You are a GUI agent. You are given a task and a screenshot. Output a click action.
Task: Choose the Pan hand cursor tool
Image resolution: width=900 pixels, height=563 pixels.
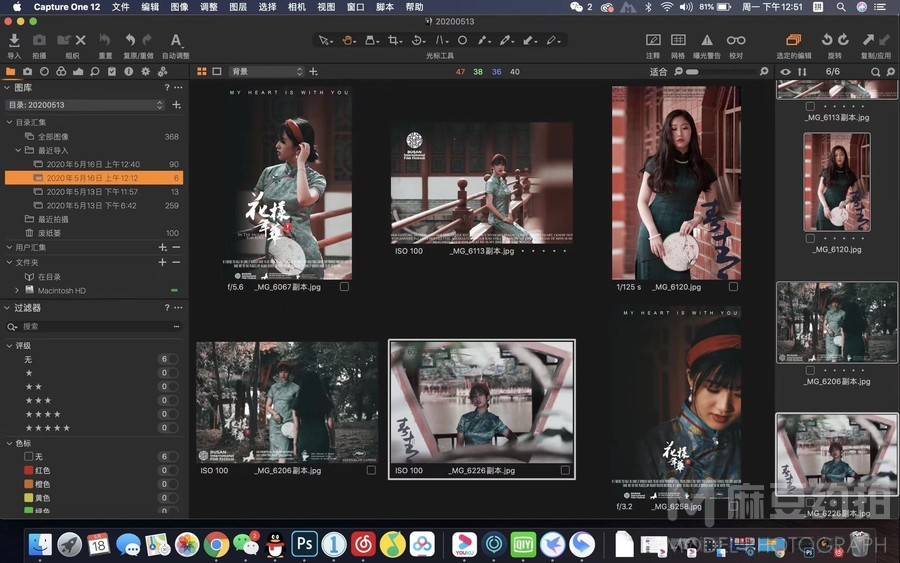tap(348, 40)
